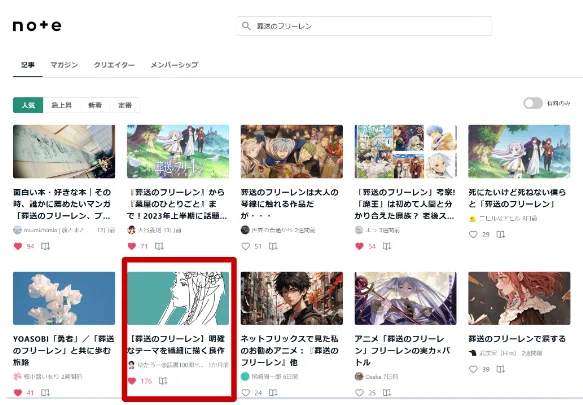Click author avatar on 死にたいけど死ねない僕ら card
Image resolution: width=583 pixels, height=405 pixels.
(473, 219)
